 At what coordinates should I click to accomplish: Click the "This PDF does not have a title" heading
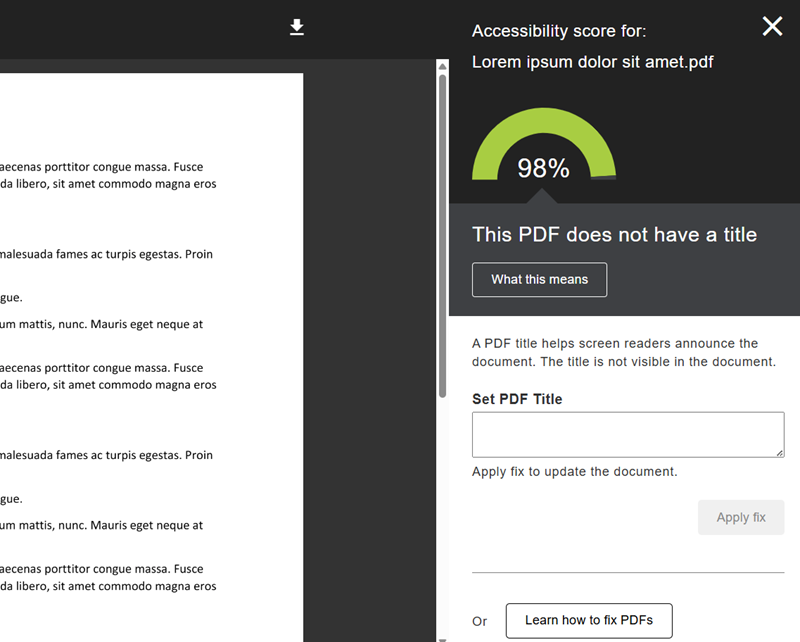point(614,235)
